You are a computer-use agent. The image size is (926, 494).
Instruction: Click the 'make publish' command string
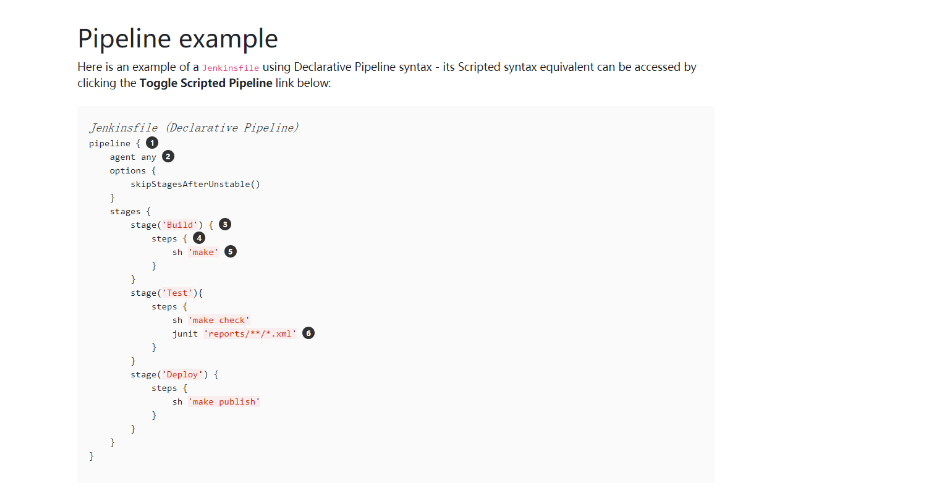224,401
